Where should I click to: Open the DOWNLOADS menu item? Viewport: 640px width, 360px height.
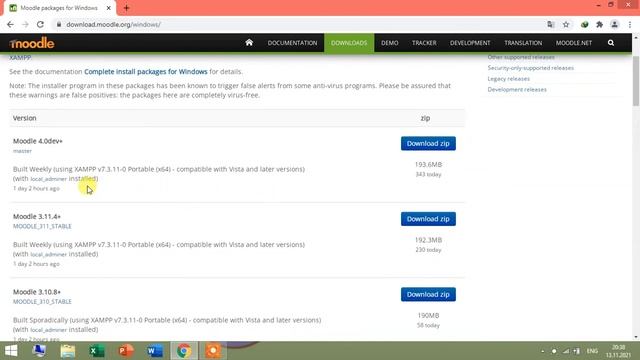point(349,43)
